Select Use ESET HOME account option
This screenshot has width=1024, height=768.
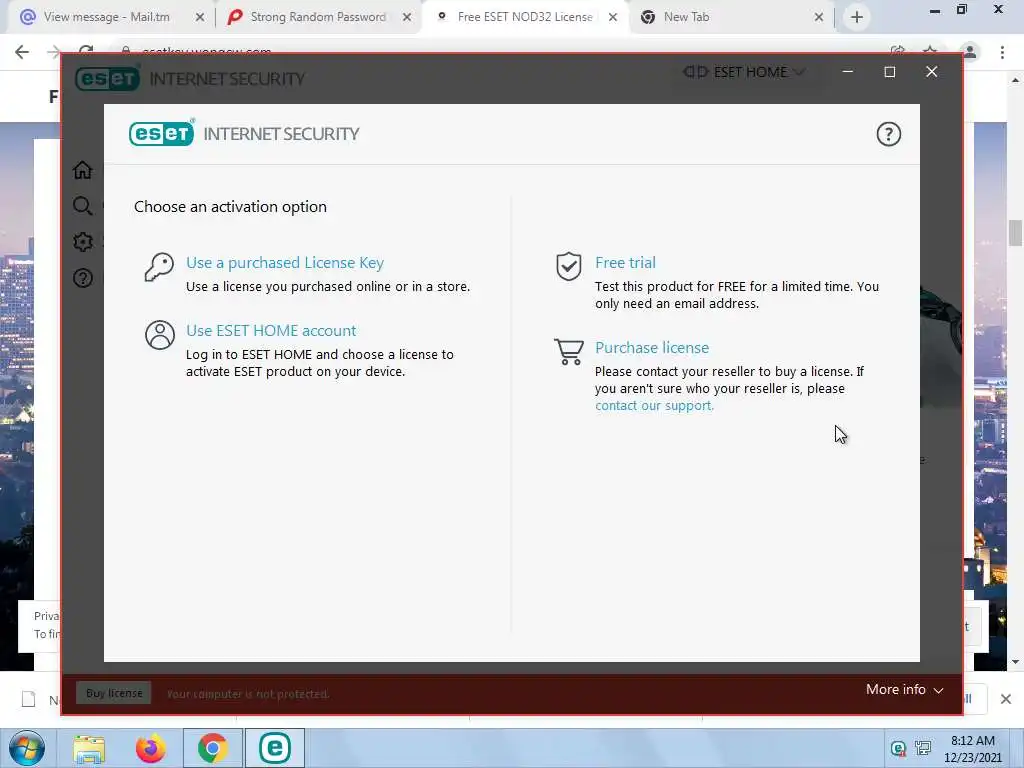tap(271, 330)
